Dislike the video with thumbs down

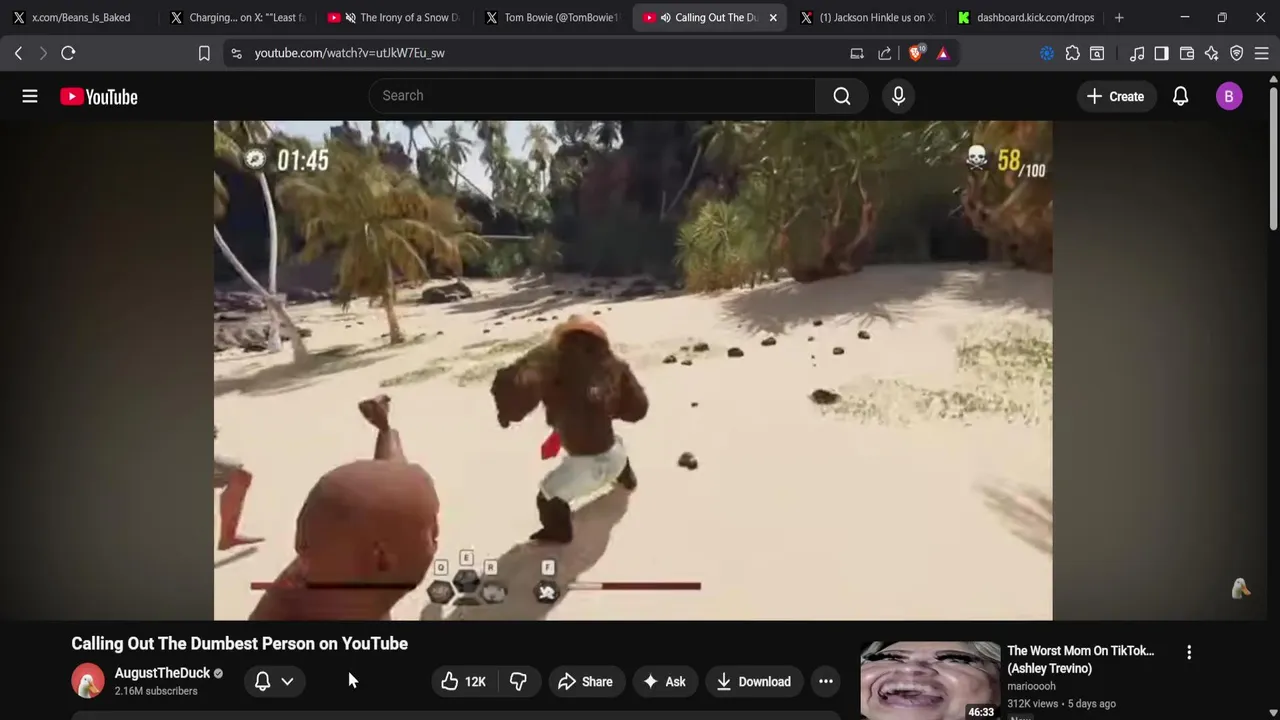pos(518,682)
